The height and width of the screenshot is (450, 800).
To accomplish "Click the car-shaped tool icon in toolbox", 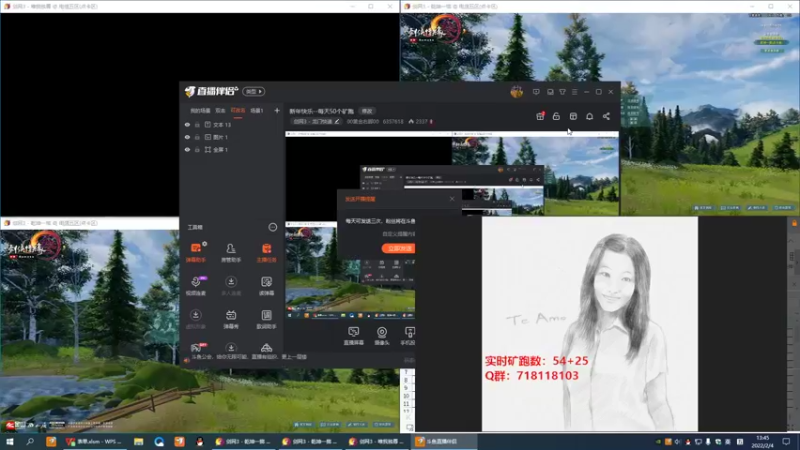I will point(266,348).
